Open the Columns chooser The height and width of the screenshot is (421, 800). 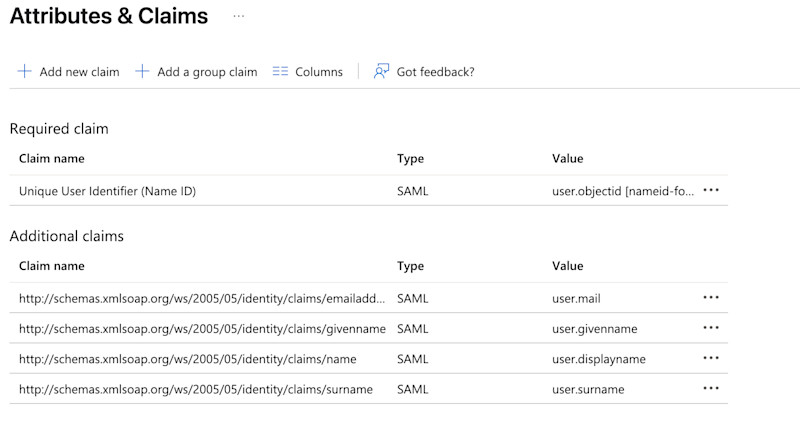pyautogui.click(x=318, y=72)
